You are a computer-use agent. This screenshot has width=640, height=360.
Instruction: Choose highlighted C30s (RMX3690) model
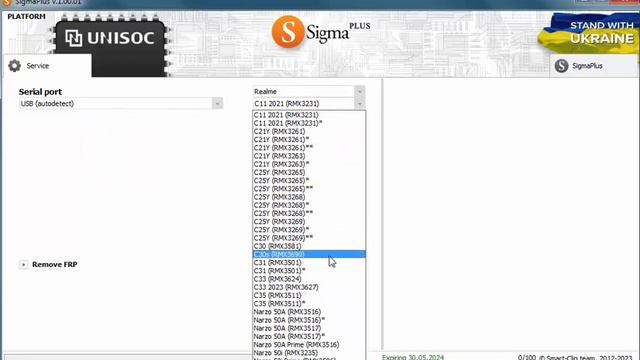click(309, 254)
